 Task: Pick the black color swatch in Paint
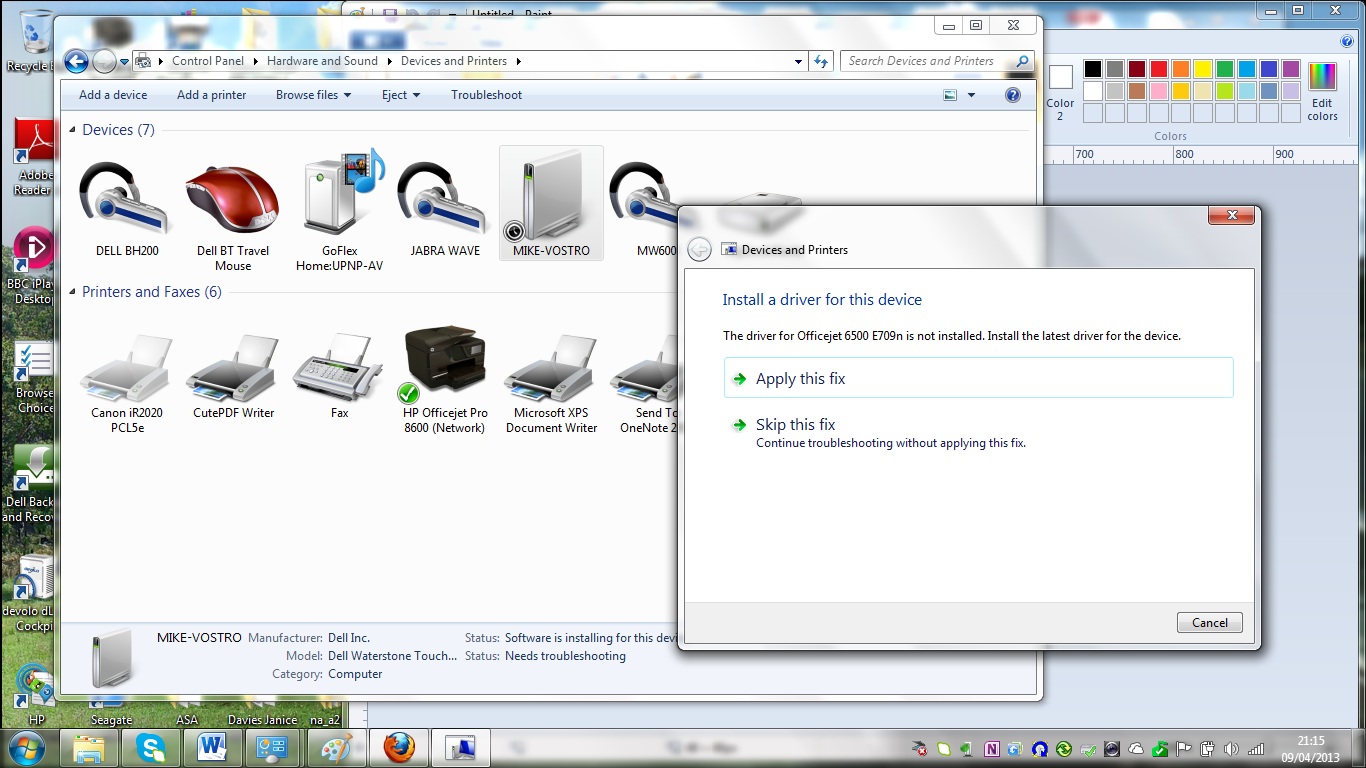point(1093,69)
